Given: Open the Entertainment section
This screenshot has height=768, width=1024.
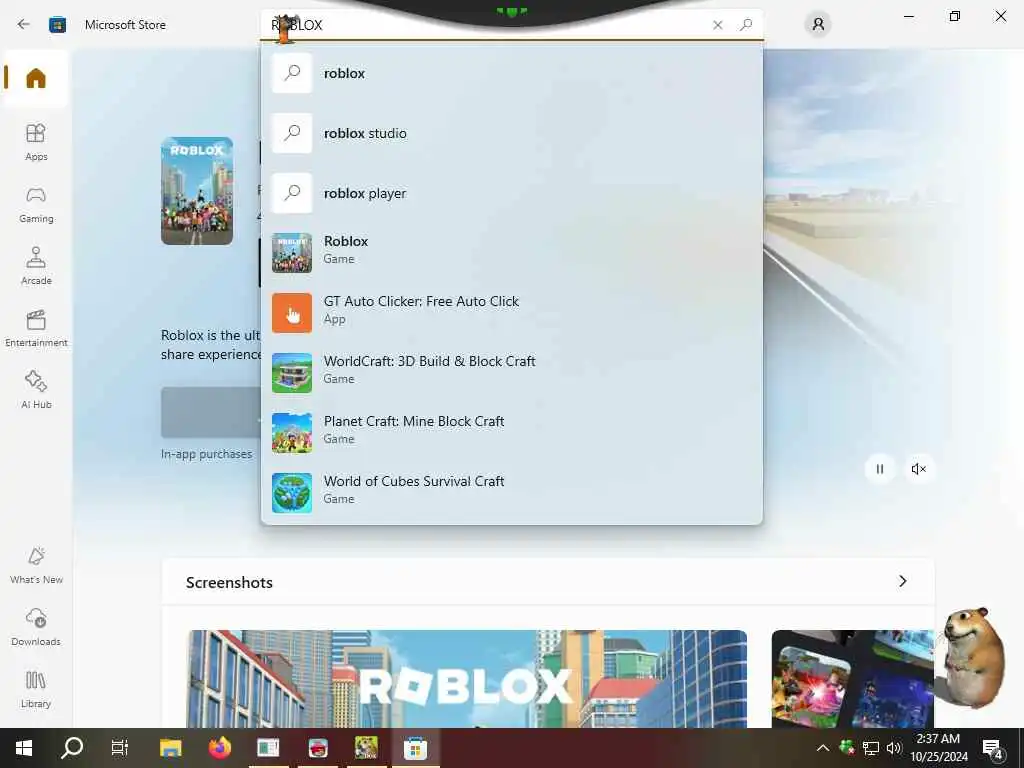Looking at the screenshot, I should pos(36,328).
